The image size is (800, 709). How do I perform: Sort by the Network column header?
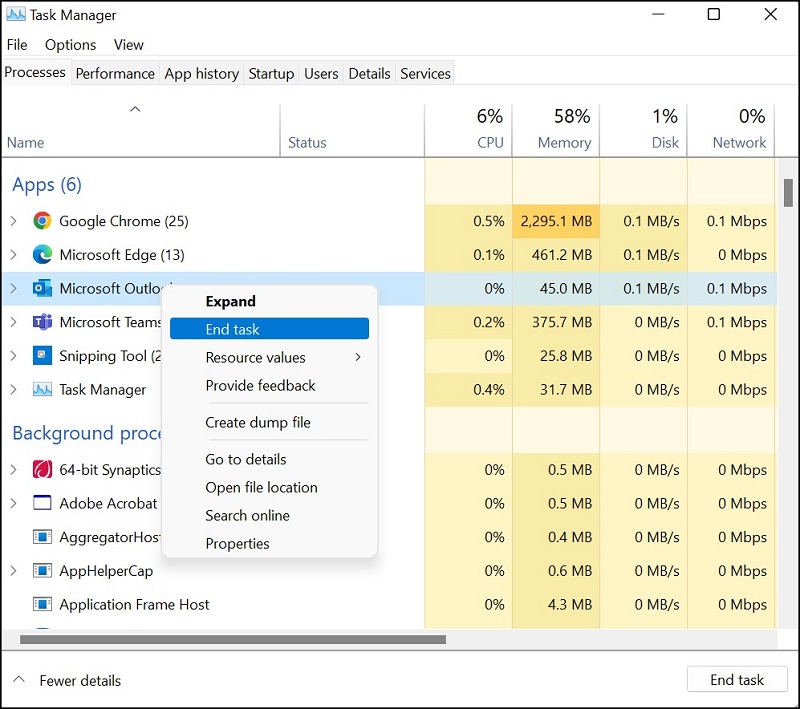tap(731, 130)
